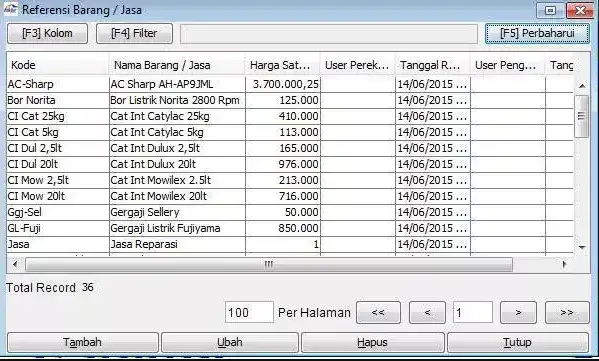The height and width of the screenshot is (361, 599).
Task: Click the vertical scrollbar down arrow
Action: (582, 248)
